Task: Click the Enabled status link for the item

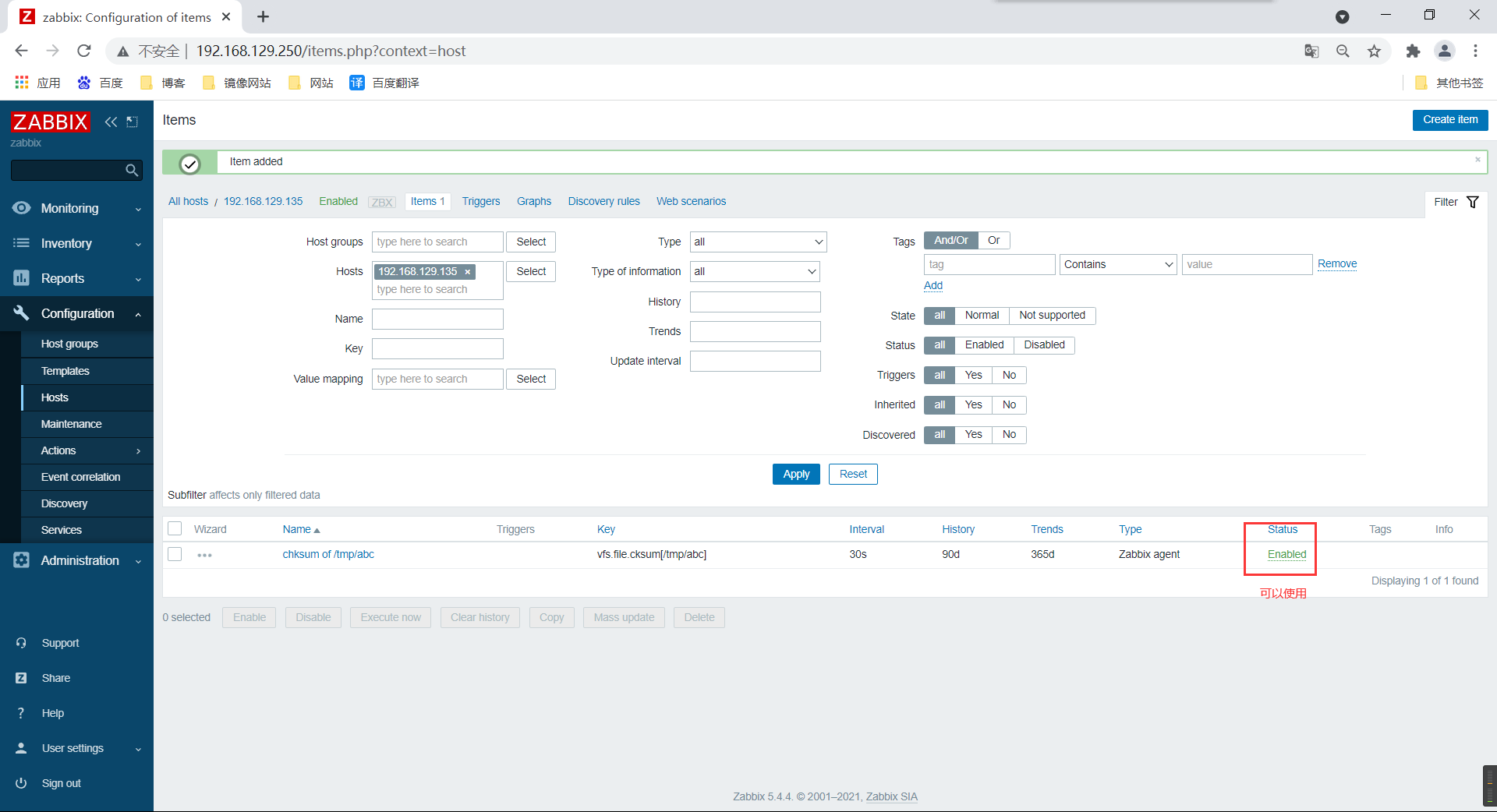Action: click(x=1286, y=554)
